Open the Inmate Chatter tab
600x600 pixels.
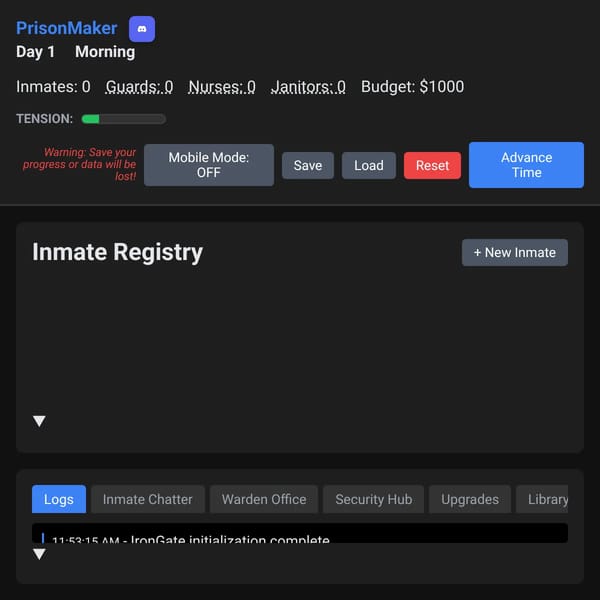[x=148, y=499]
